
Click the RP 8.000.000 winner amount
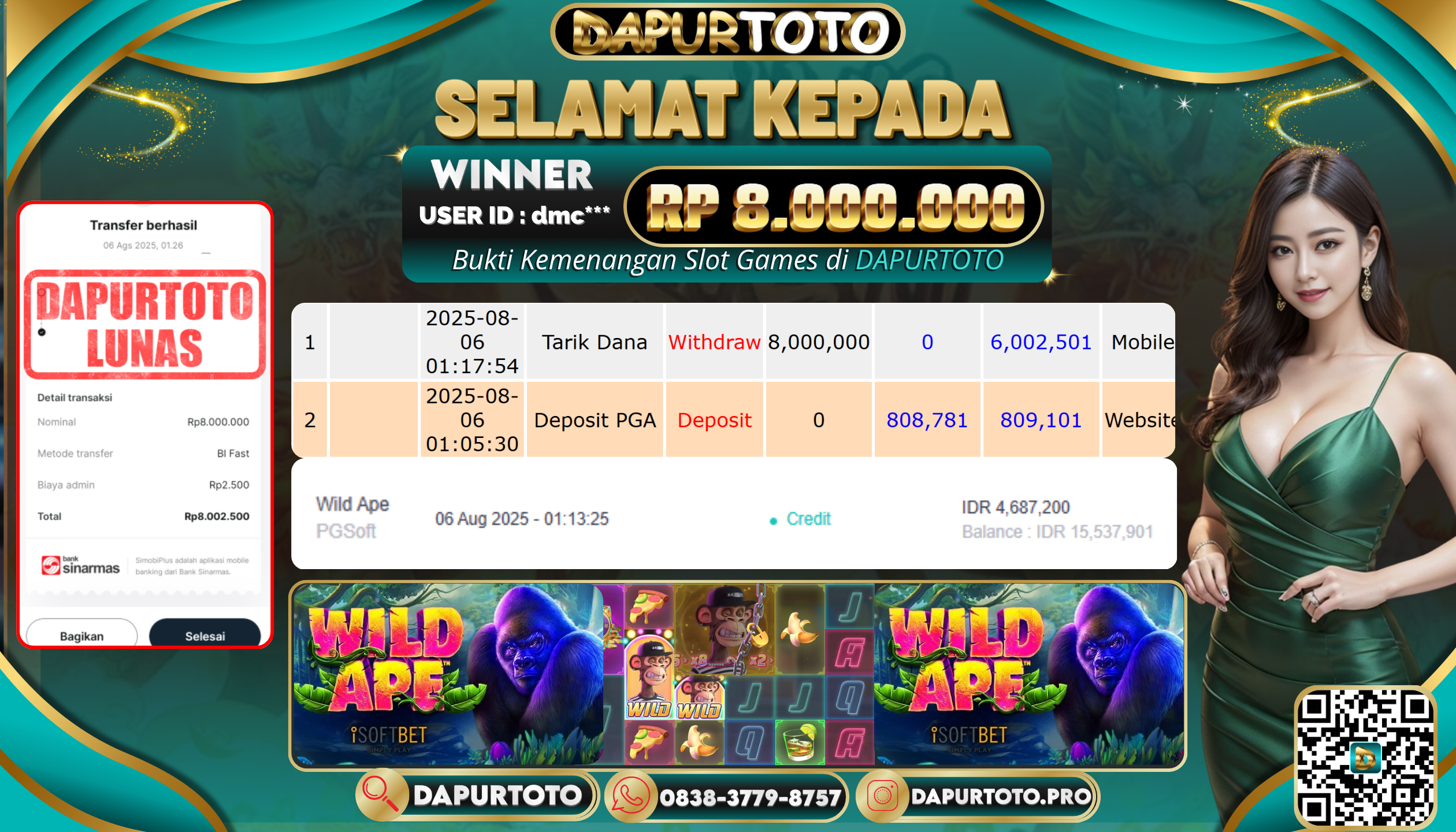[834, 207]
